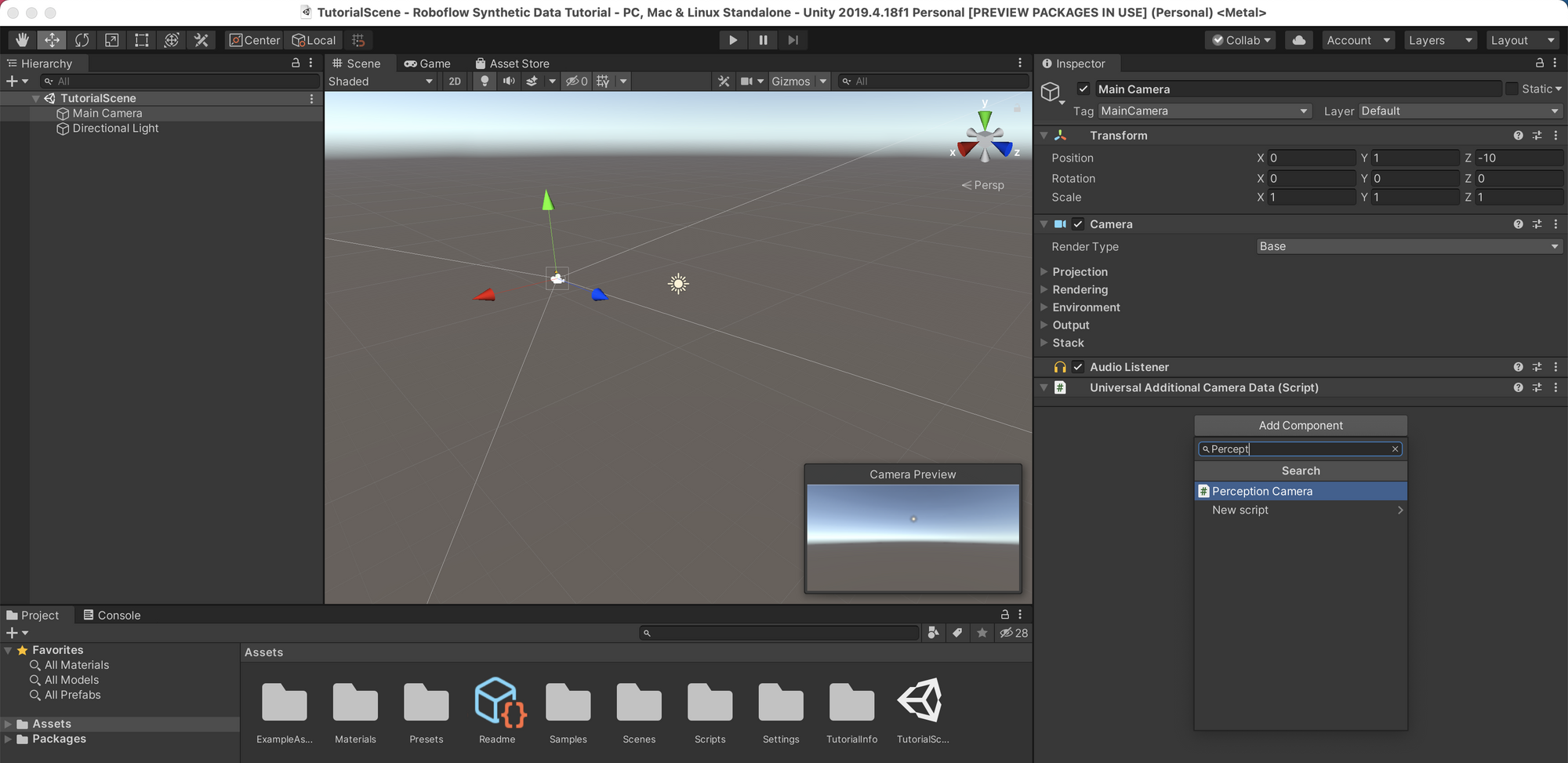The height and width of the screenshot is (763, 1568).
Task: Open the Readme asset
Action: pos(498,712)
